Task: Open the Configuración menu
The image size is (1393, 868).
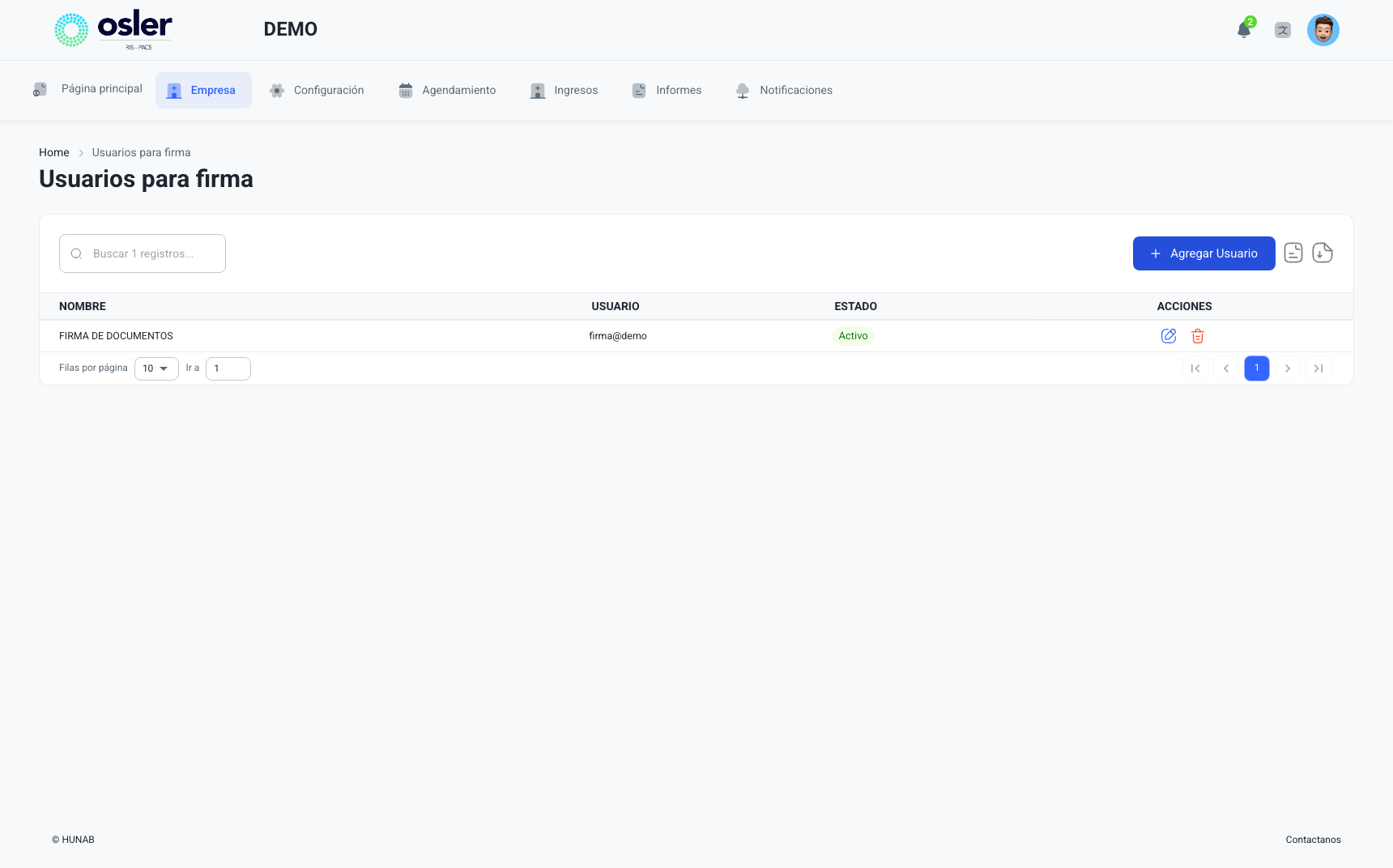Action: [x=317, y=90]
